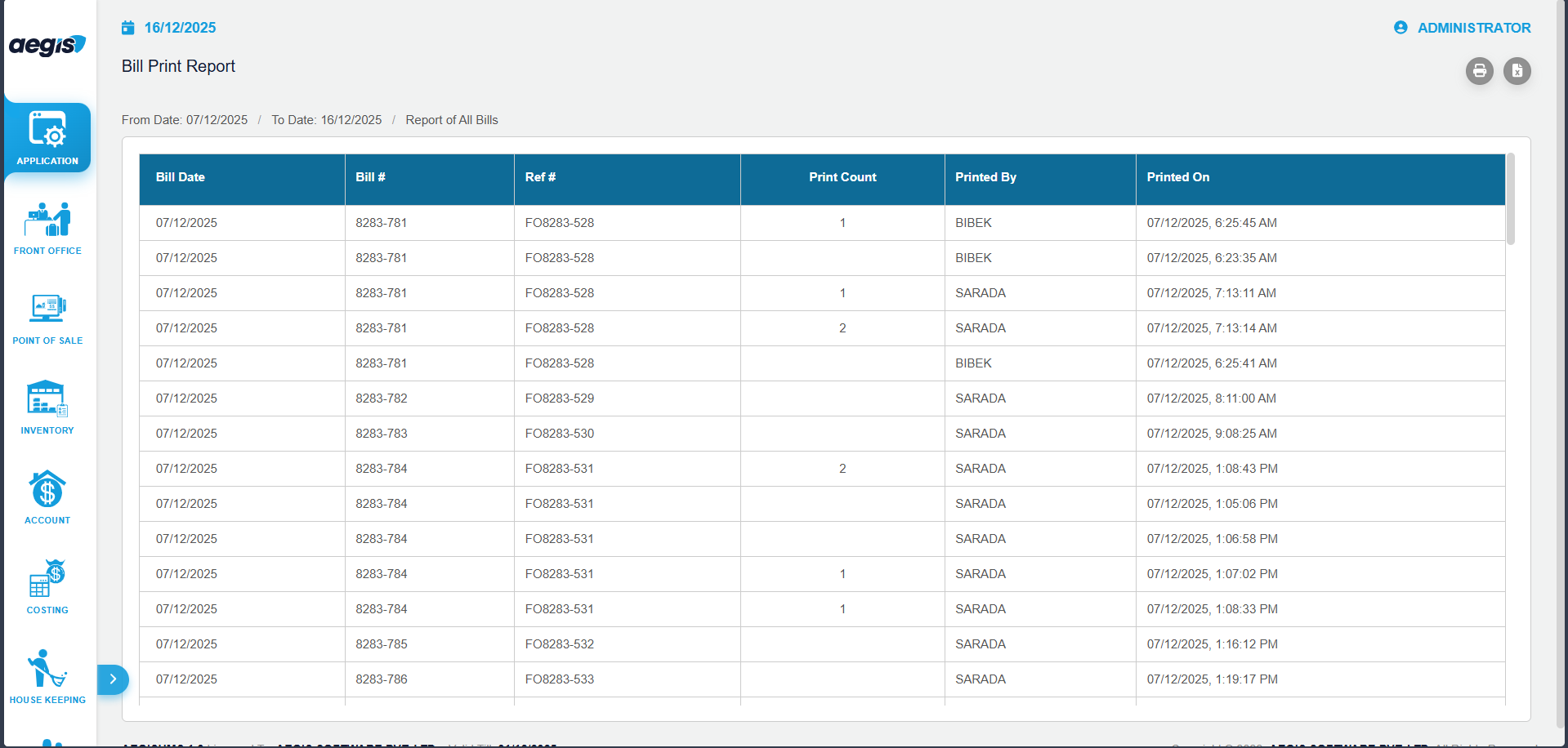The image size is (1568, 748).
Task: Open the Inventory module
Action: (47, 407)
